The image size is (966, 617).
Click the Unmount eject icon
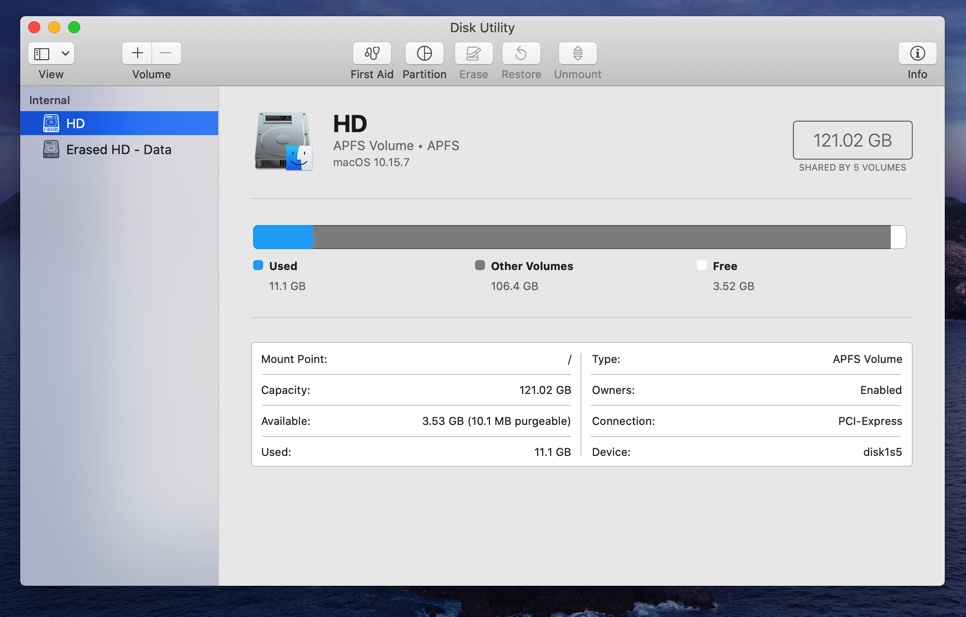(577, 53)
